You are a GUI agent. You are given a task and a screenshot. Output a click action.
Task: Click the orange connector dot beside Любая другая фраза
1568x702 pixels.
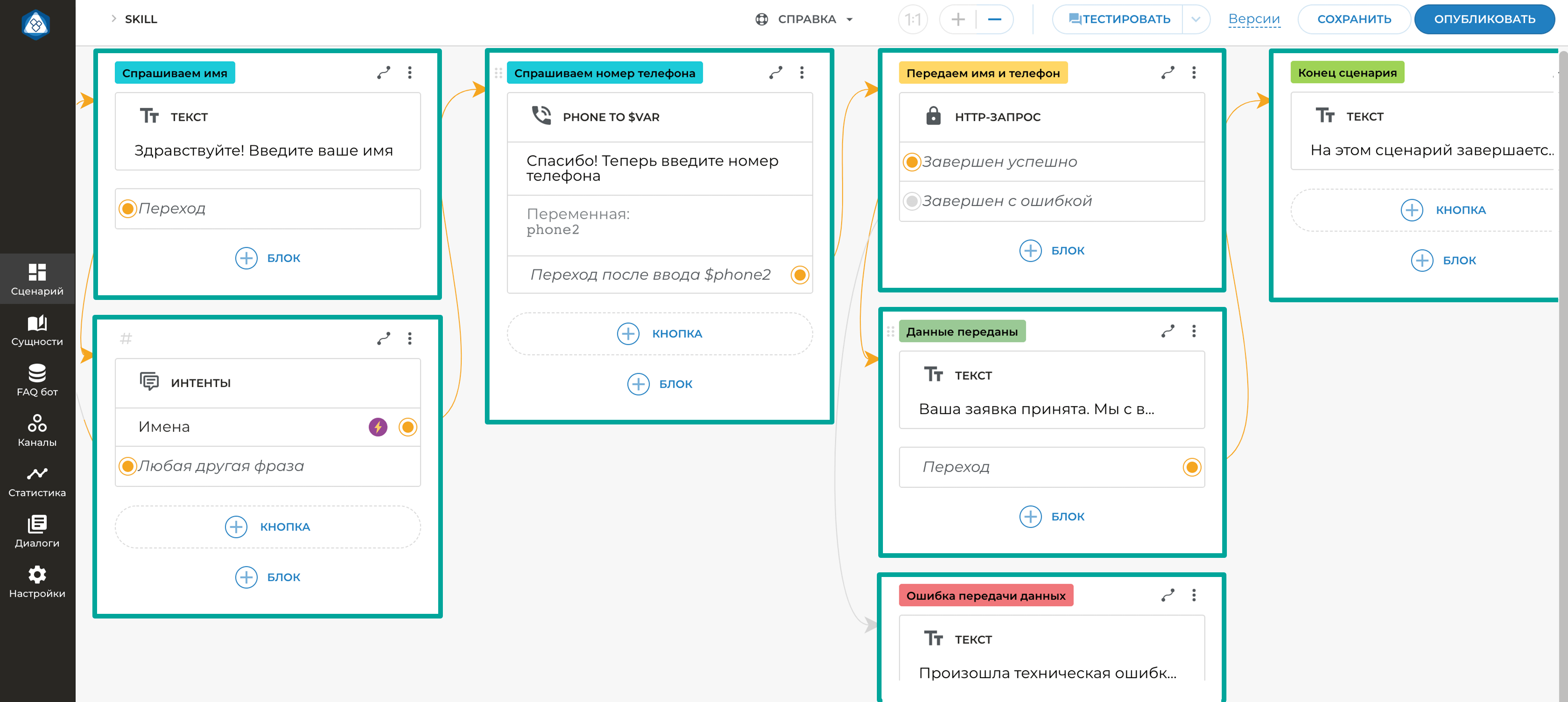127,466
